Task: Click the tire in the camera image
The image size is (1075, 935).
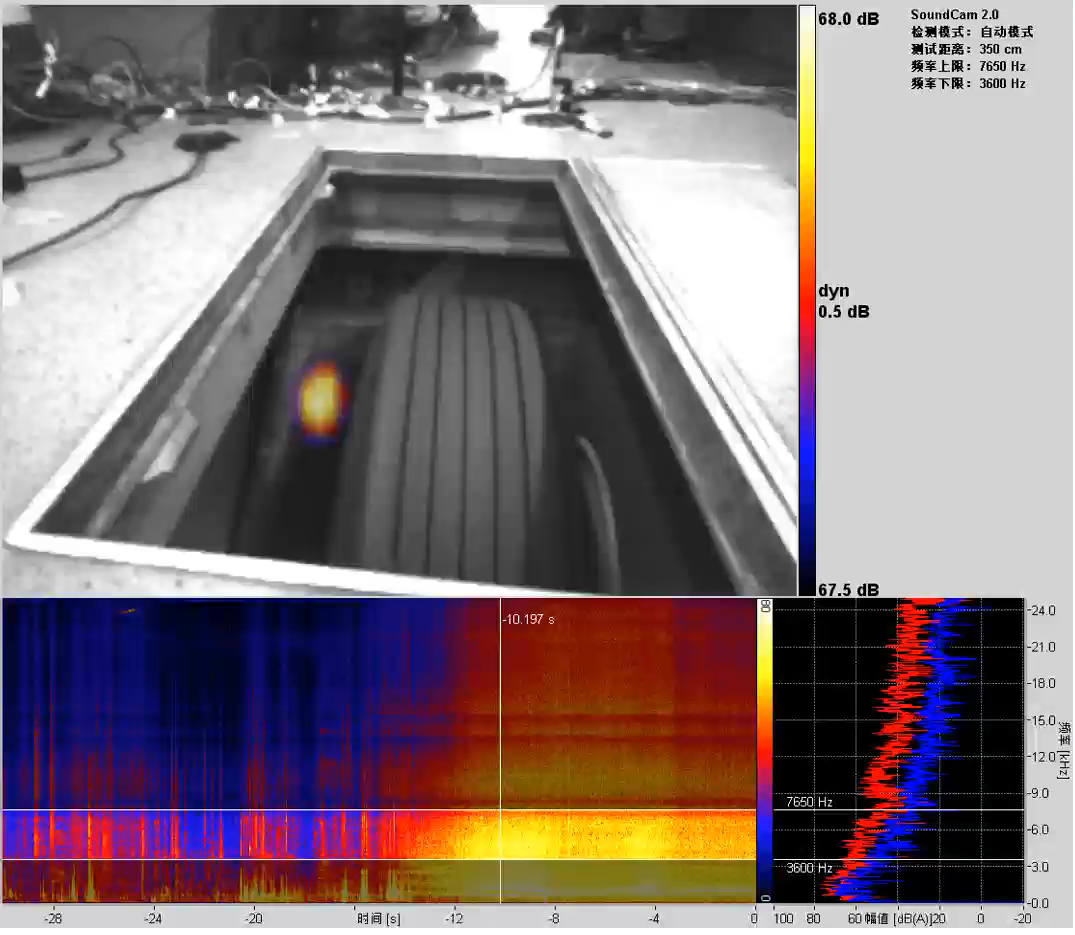Action: tap(450, 430)
